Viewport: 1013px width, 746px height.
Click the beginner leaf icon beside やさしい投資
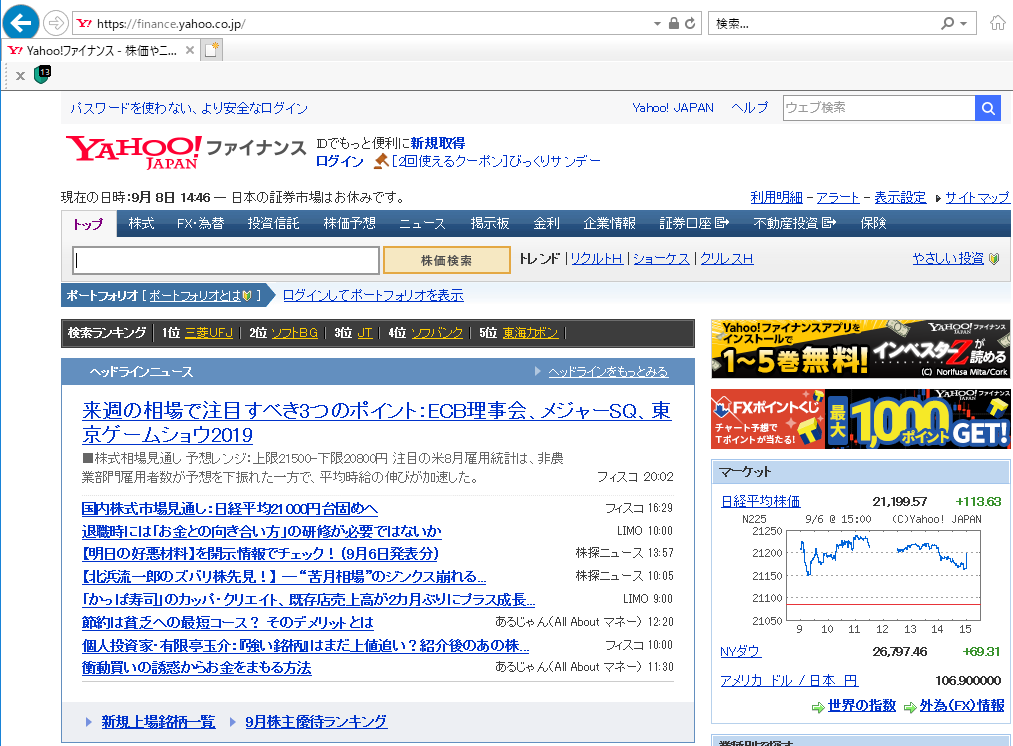[x=994, y=259]
